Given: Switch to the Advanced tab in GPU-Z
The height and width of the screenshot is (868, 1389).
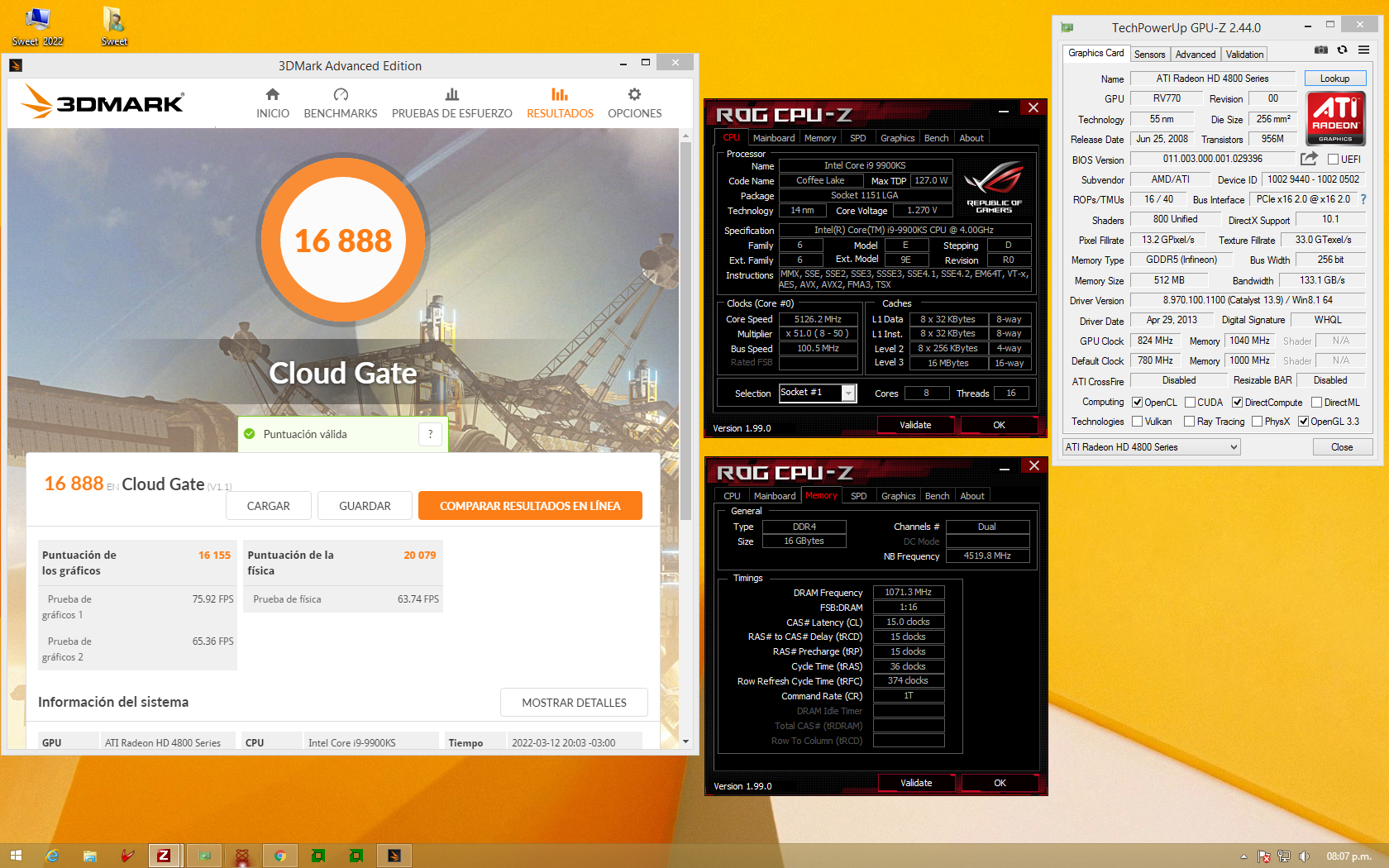Looking at the screenshot, I should tap(1196, 55).
